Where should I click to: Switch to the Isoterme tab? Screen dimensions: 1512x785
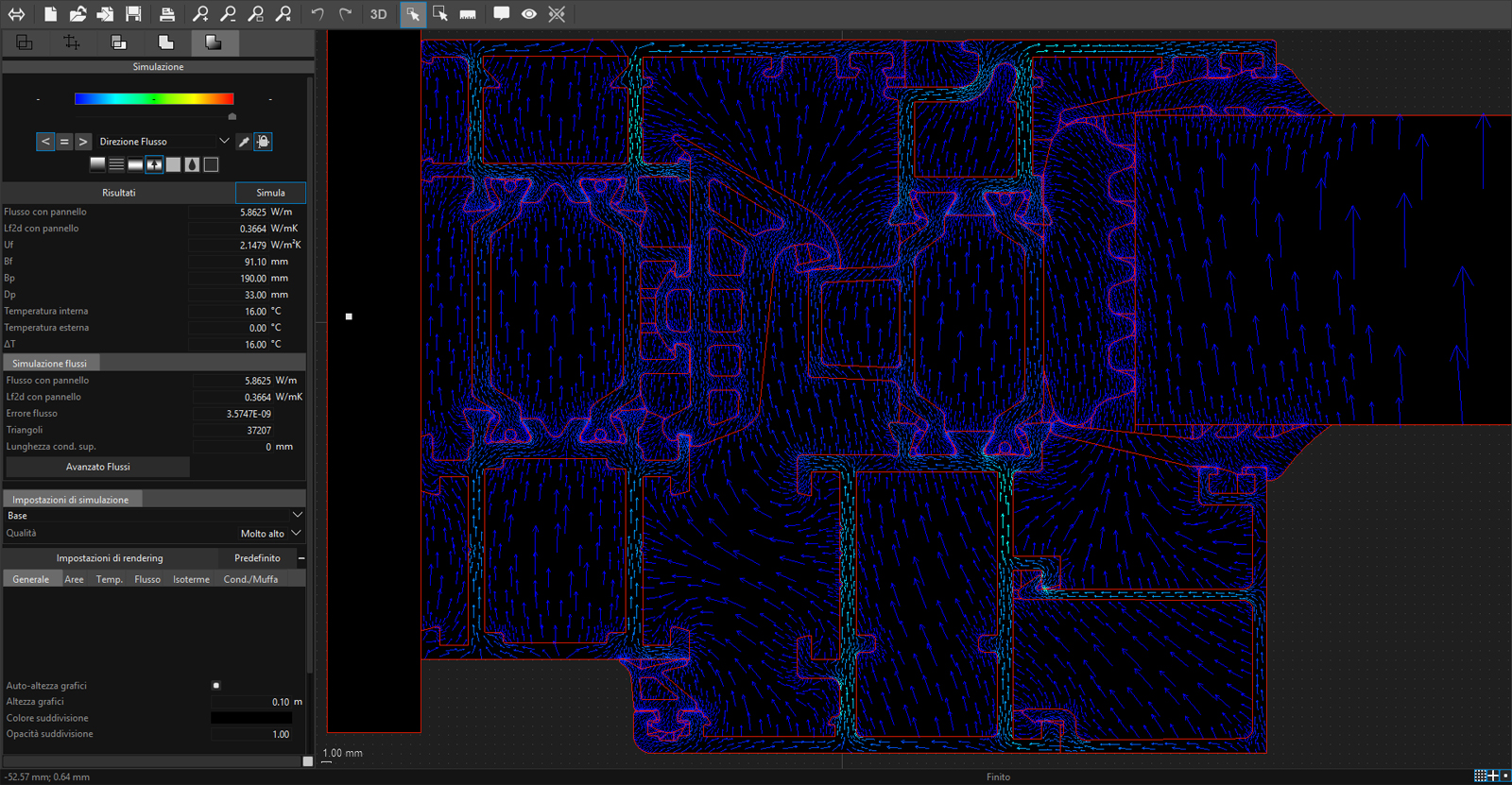point(191,579)
